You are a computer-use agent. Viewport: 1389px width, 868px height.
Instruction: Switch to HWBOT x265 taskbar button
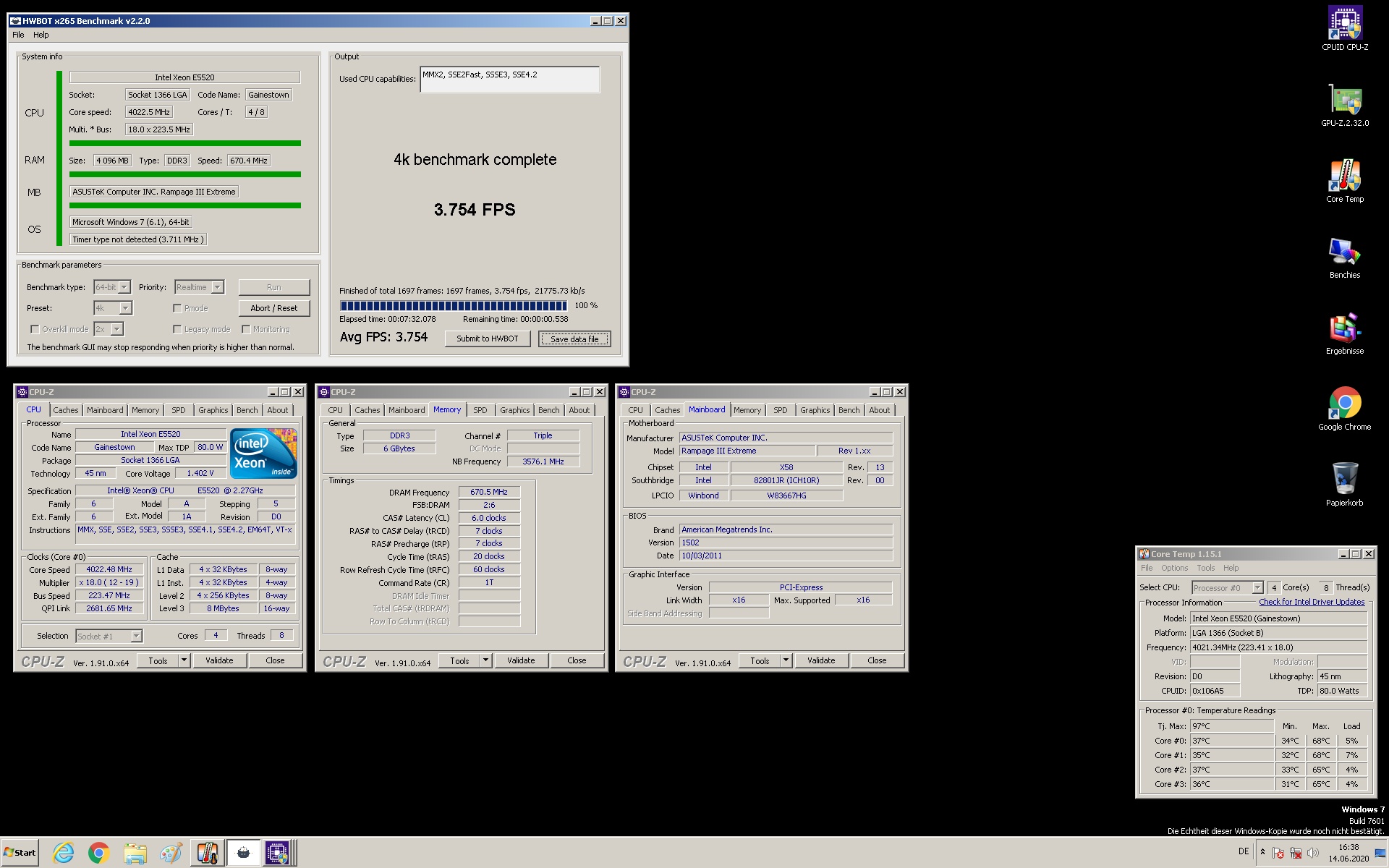[243, 853]
